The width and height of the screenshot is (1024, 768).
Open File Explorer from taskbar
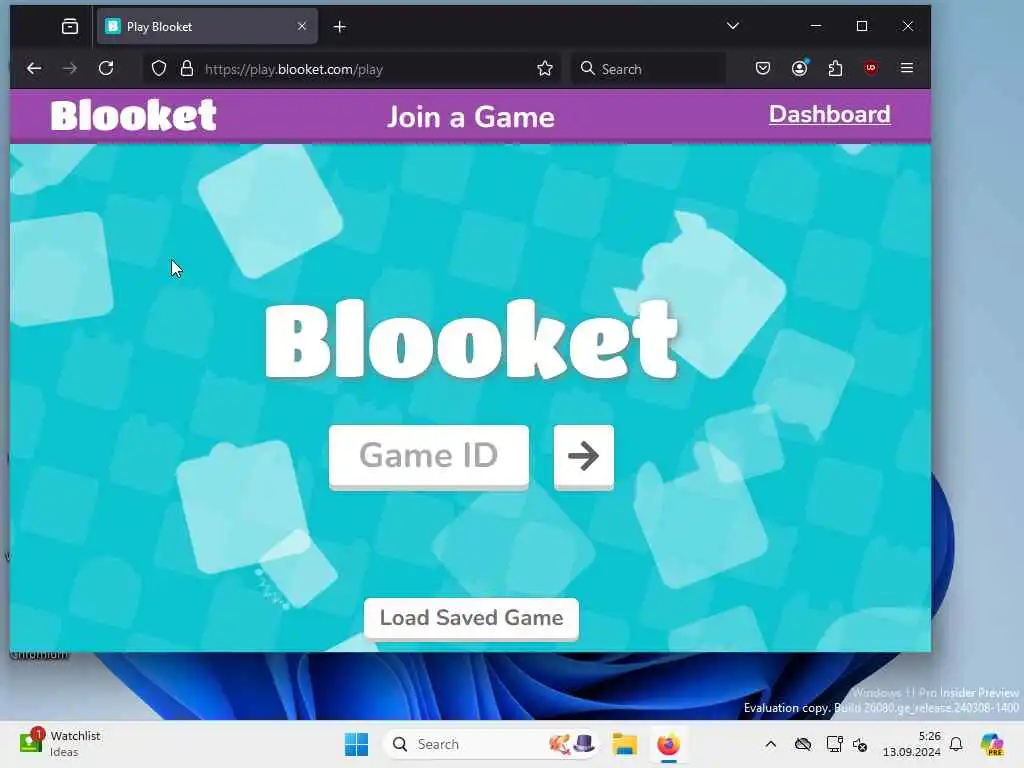point(624,744)
